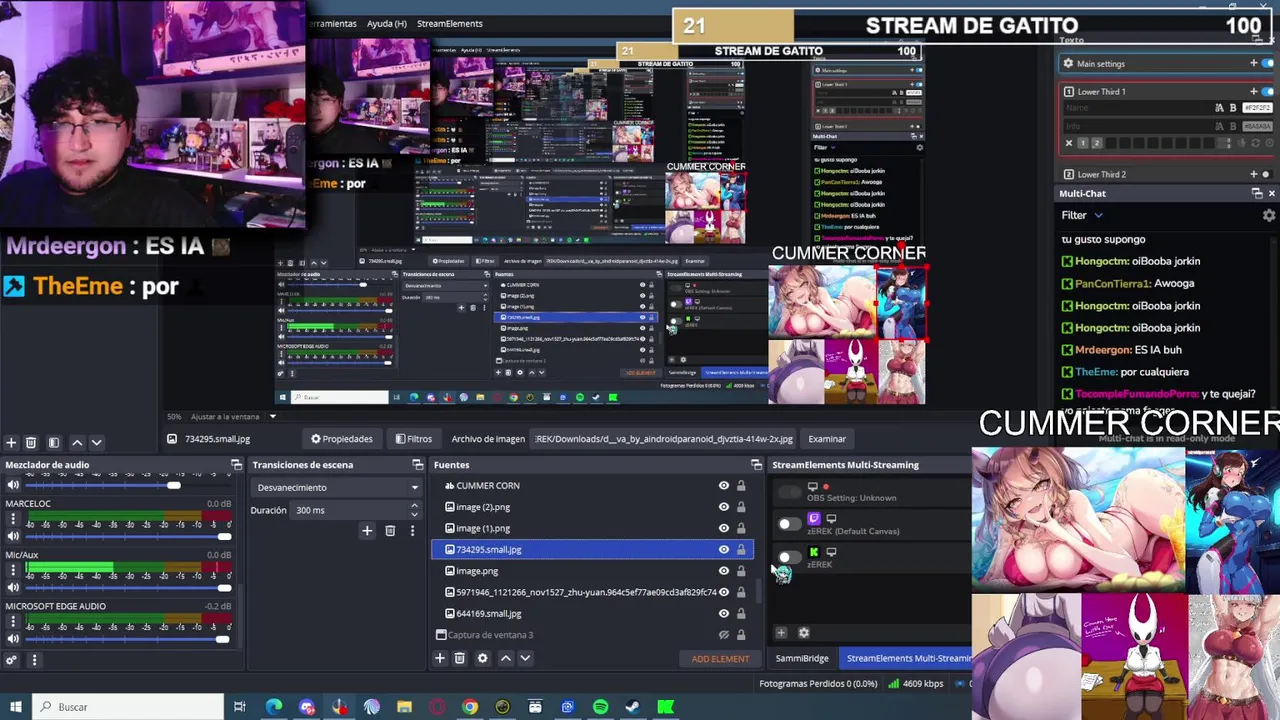Move the selected source down
The image size is (1280, 720).
[525, 658]
